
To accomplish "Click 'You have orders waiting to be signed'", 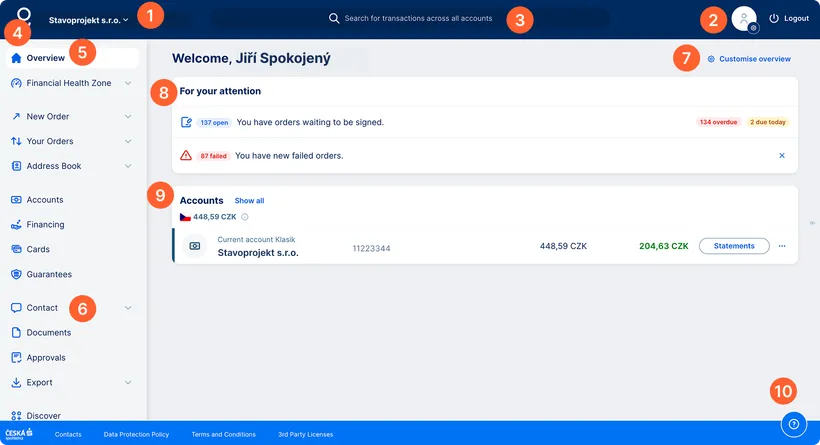I will 310,122.
